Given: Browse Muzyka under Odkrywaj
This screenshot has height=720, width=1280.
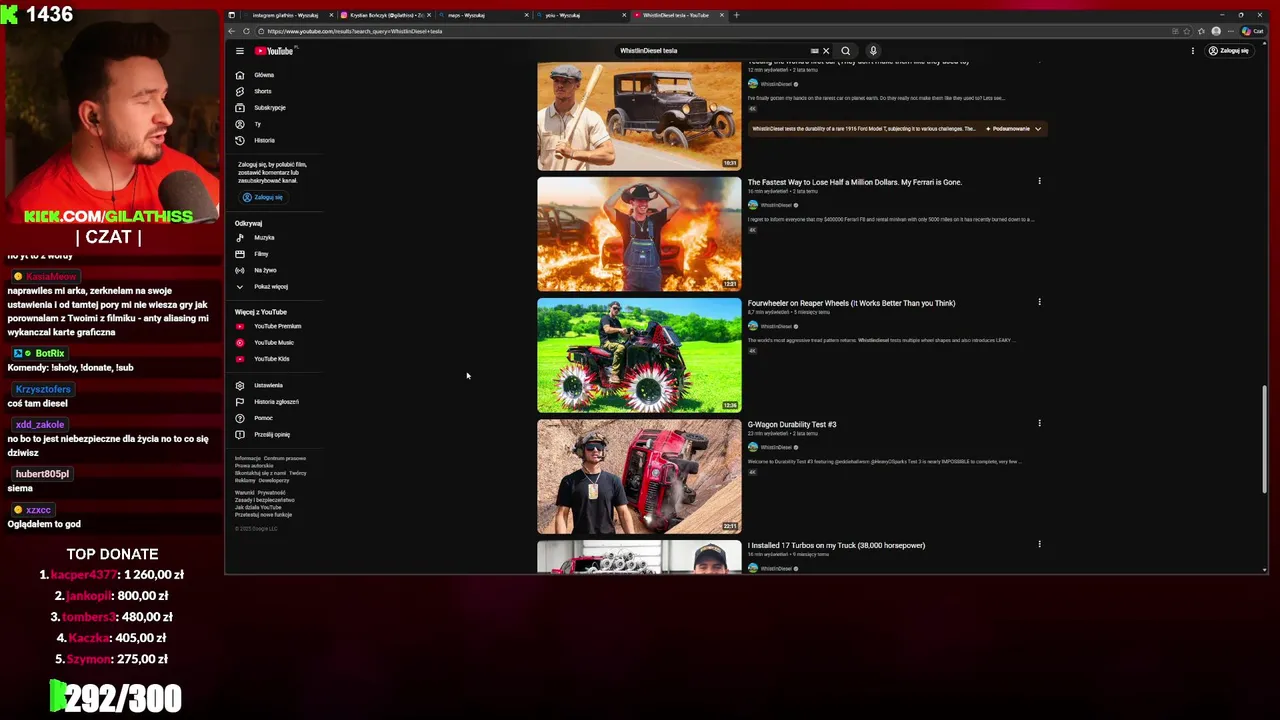Looking at the screenshot, I should coord(264,238).
